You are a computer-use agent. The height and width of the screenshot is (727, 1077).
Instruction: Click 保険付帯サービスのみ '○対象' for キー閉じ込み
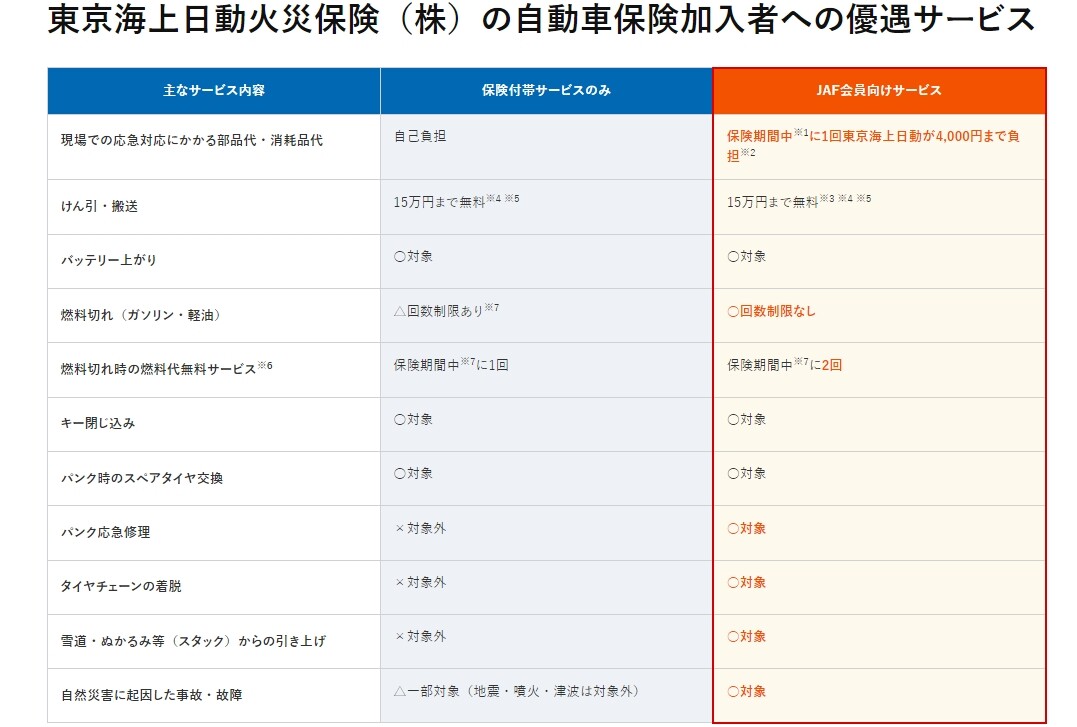pyautogui.click(x=413, y=419)
